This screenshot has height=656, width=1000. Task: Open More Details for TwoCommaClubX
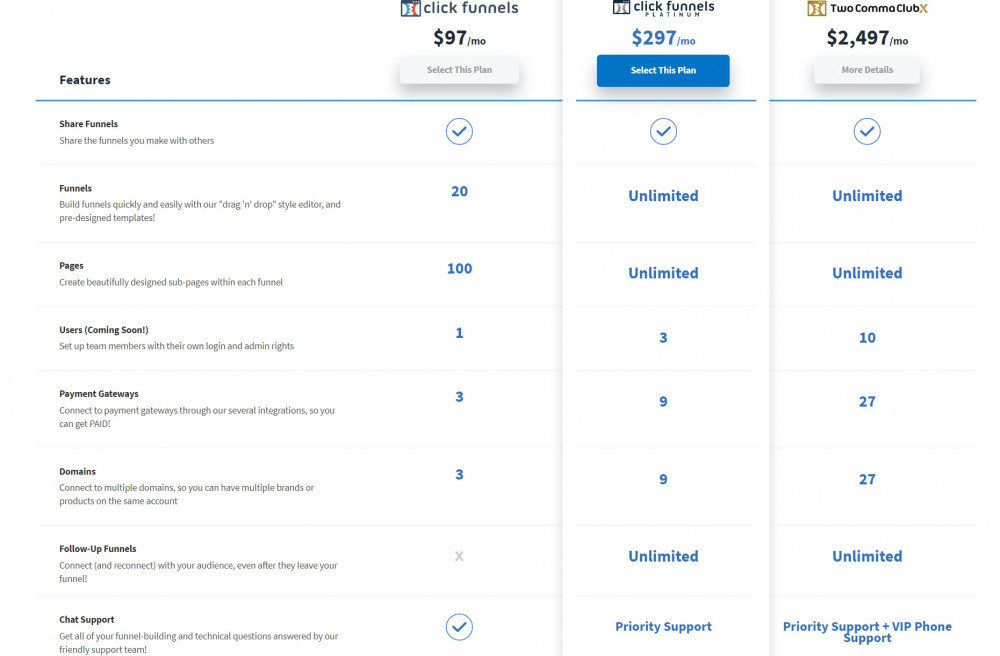pyautogui.click(x=867, y=70)
